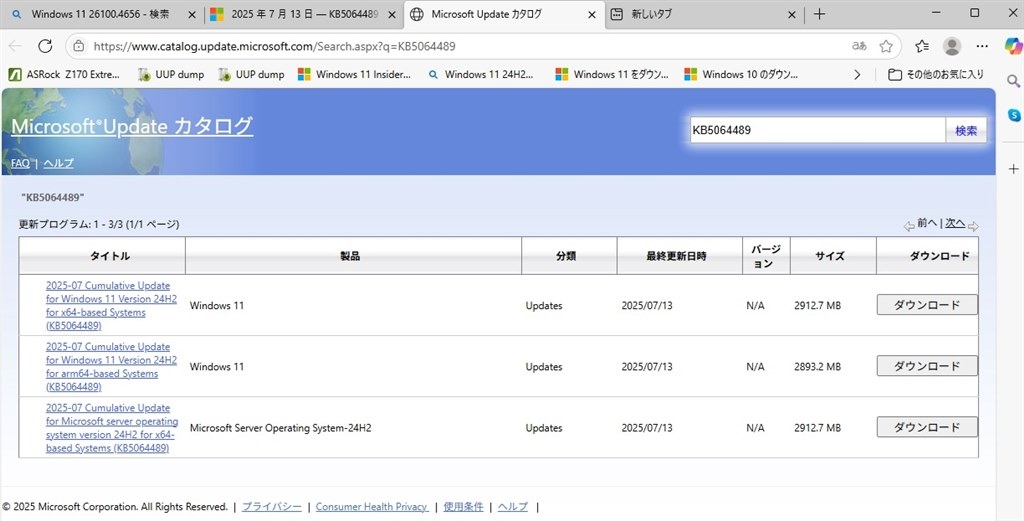Viewport: 1024px width, 521px height.
Task: Open the ヘルプ footer link
Action: [513, 507]
